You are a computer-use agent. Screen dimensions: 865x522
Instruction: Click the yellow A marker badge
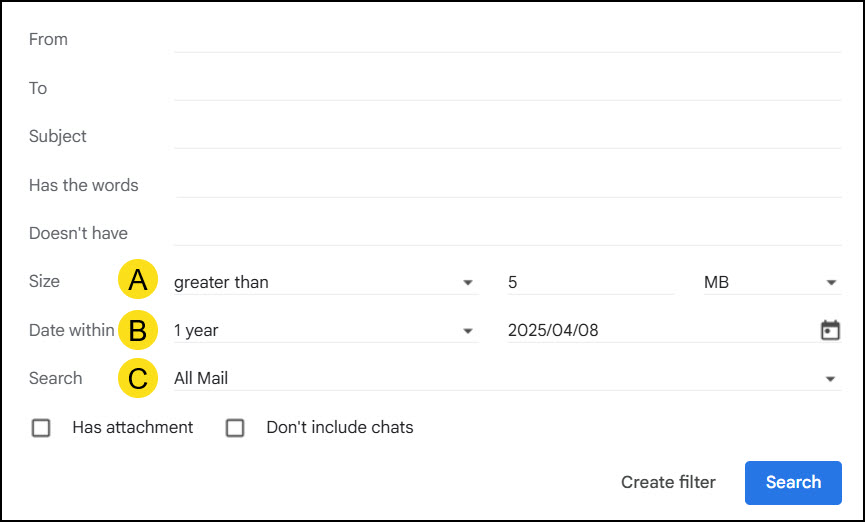click(x=138, y=281)
